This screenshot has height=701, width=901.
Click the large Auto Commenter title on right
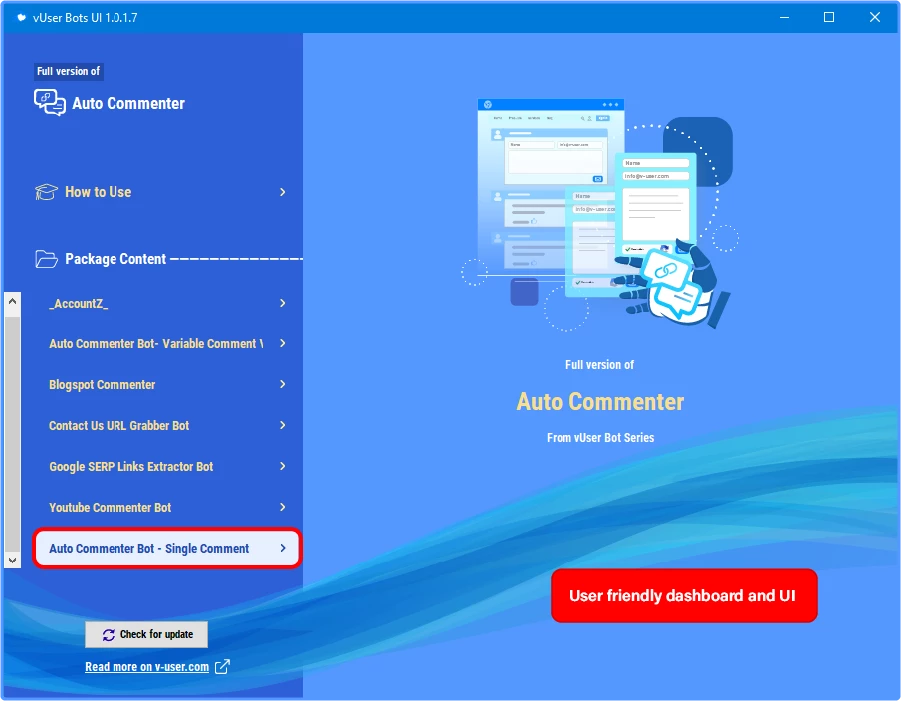600,402
